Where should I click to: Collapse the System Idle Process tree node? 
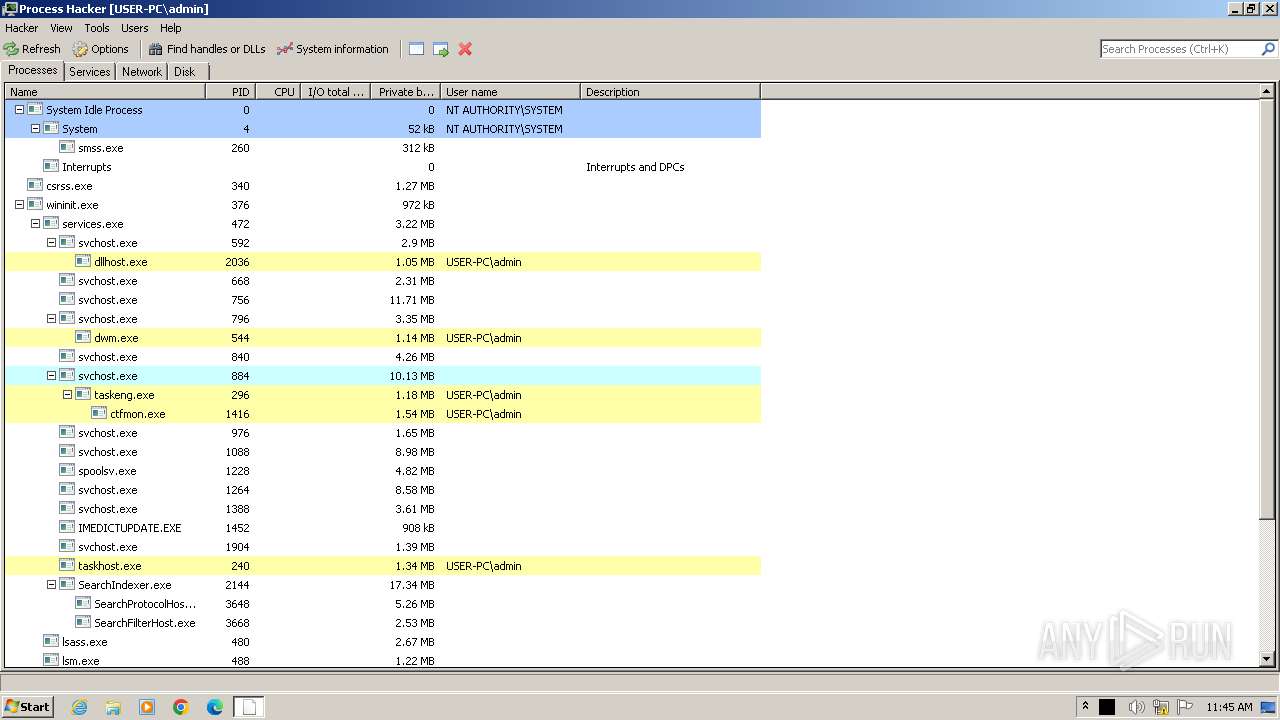(19, 110)
